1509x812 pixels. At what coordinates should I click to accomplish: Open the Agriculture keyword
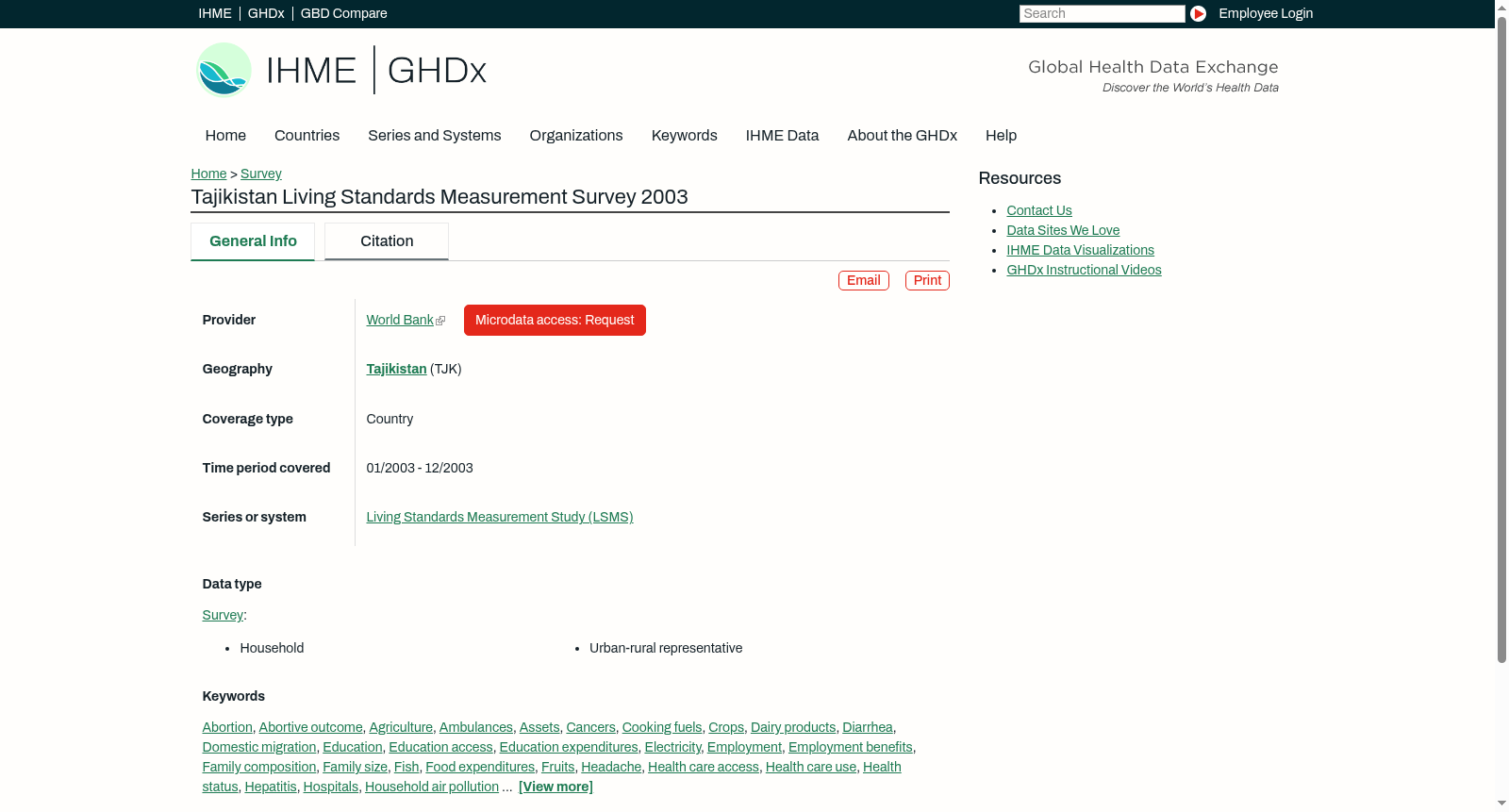(401, 727)
